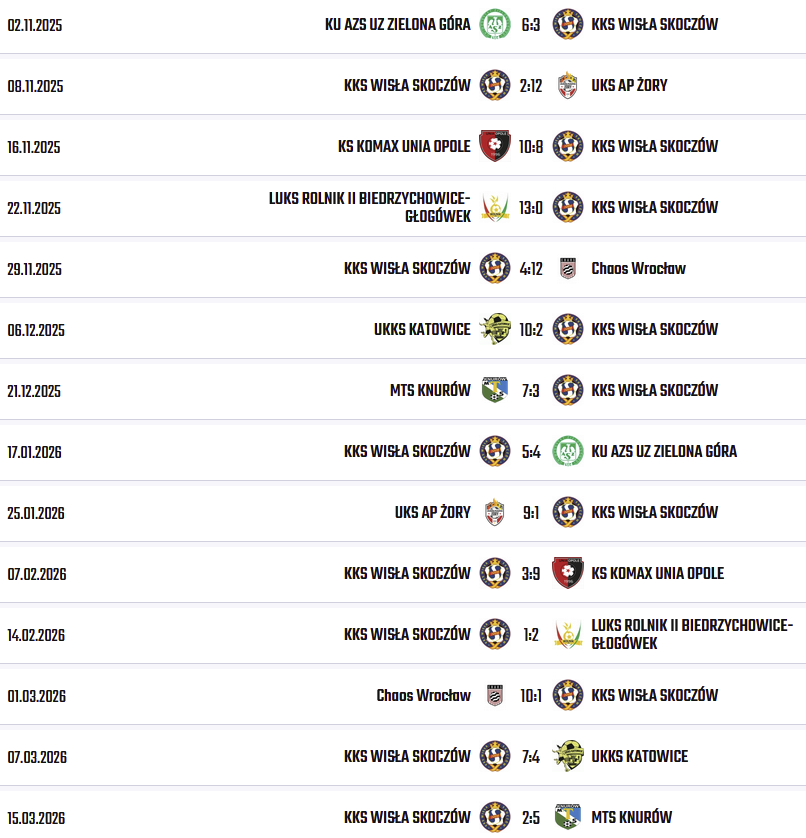This screenshot has height=838, width=806.
Task: Click LUKS Rolnik II crest in 22.11.2025 match
Action: [494, 207]
